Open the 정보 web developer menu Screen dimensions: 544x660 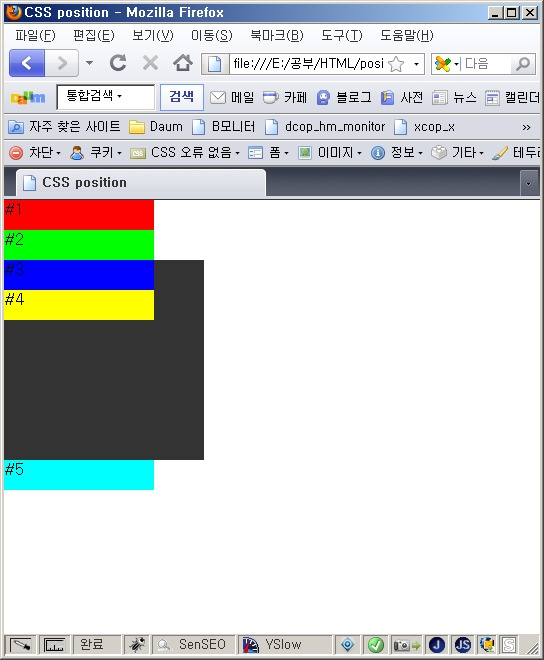[x=397, y=152]
